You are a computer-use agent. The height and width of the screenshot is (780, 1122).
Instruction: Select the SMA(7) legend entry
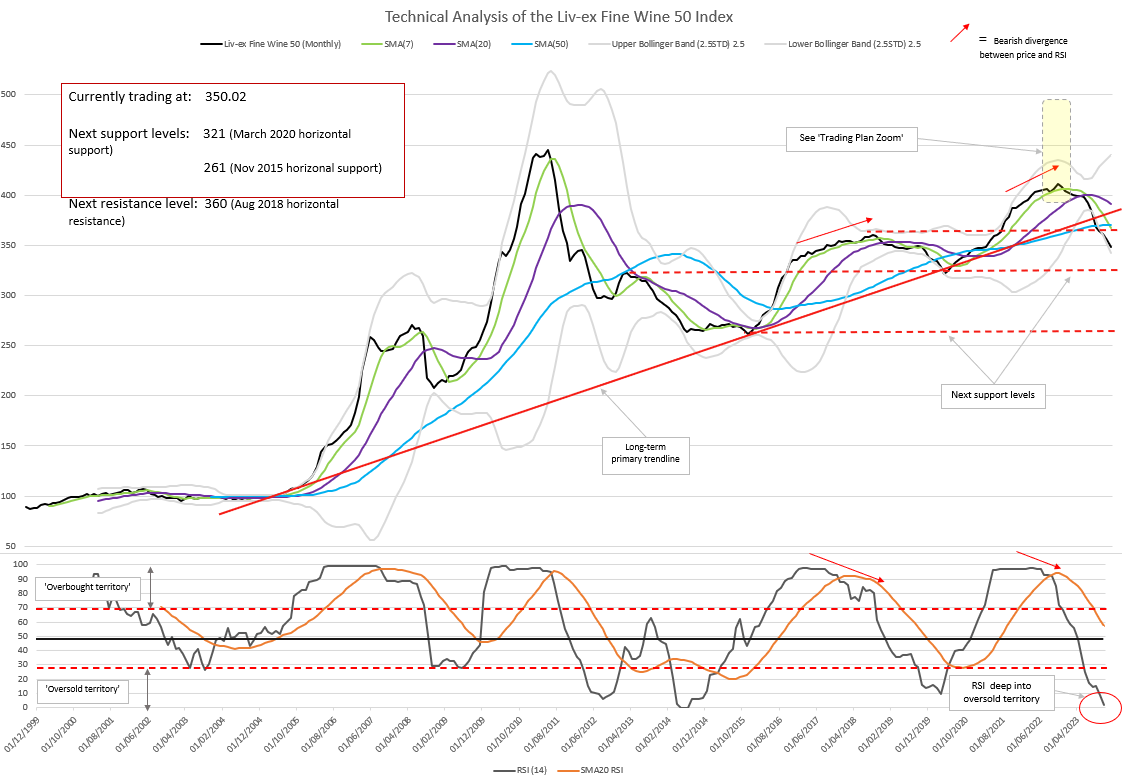(388, 44)
